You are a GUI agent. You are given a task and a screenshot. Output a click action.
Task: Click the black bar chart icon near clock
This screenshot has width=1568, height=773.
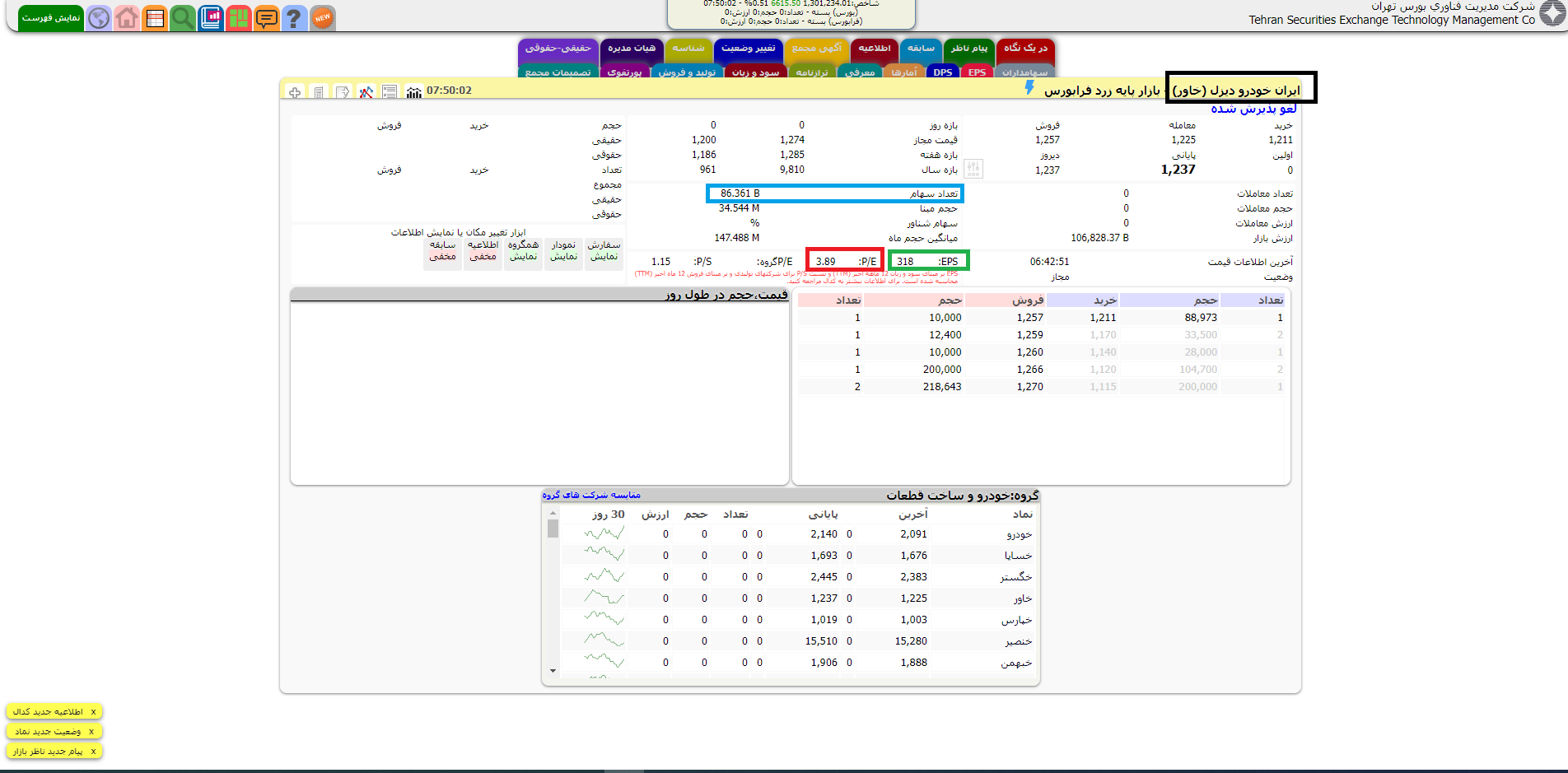pyautogui.click(x=414, y=92)
